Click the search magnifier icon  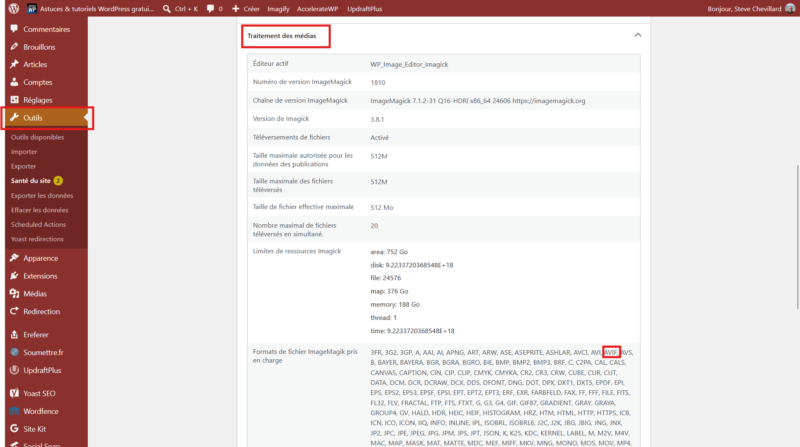[166, 9]
